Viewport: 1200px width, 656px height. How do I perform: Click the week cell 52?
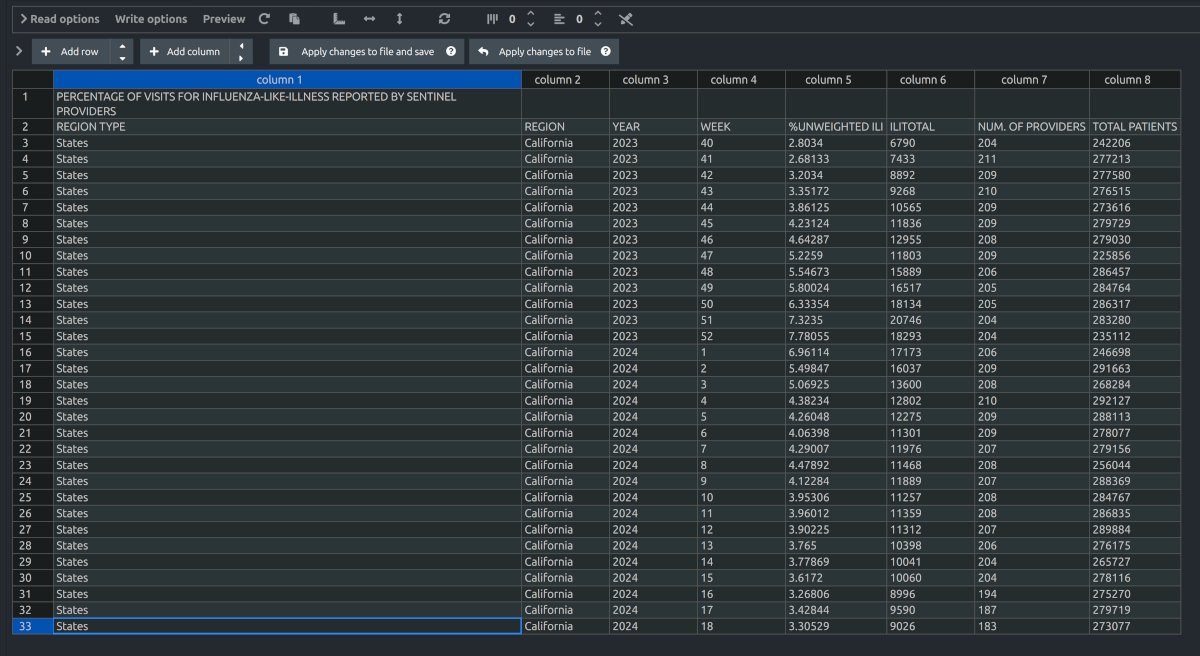tap(741, 337)
